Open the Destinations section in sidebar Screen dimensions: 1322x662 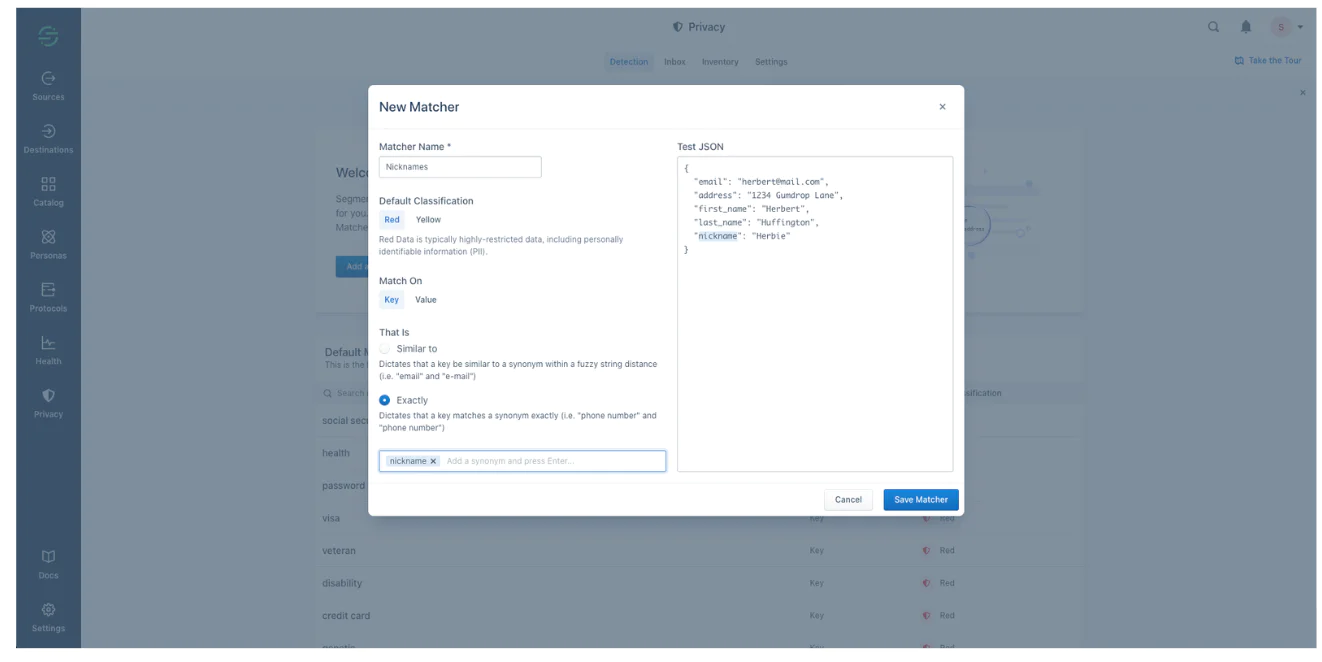click(47, 138)
